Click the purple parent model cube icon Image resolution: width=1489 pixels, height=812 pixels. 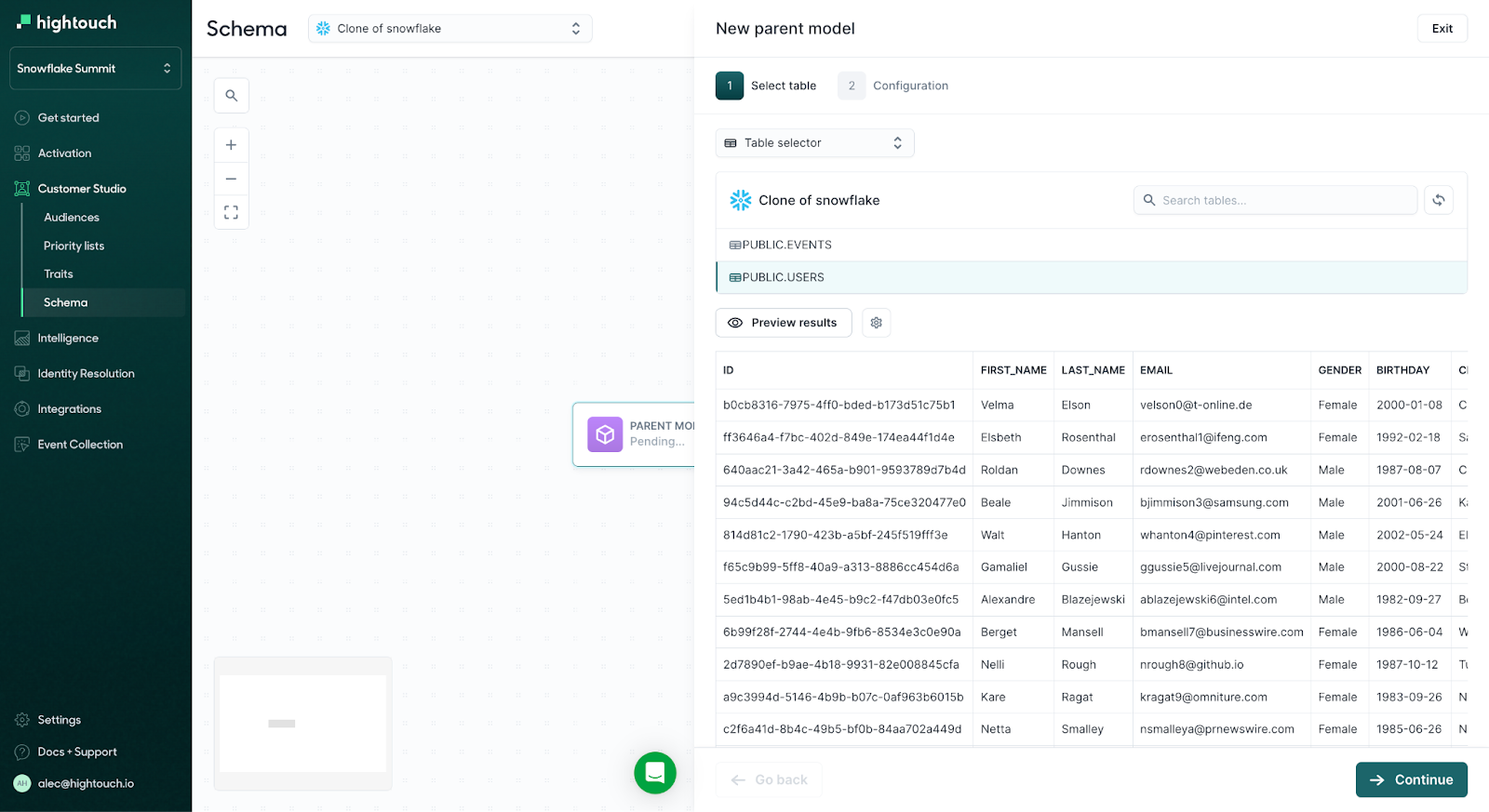[x=605, y=434]
